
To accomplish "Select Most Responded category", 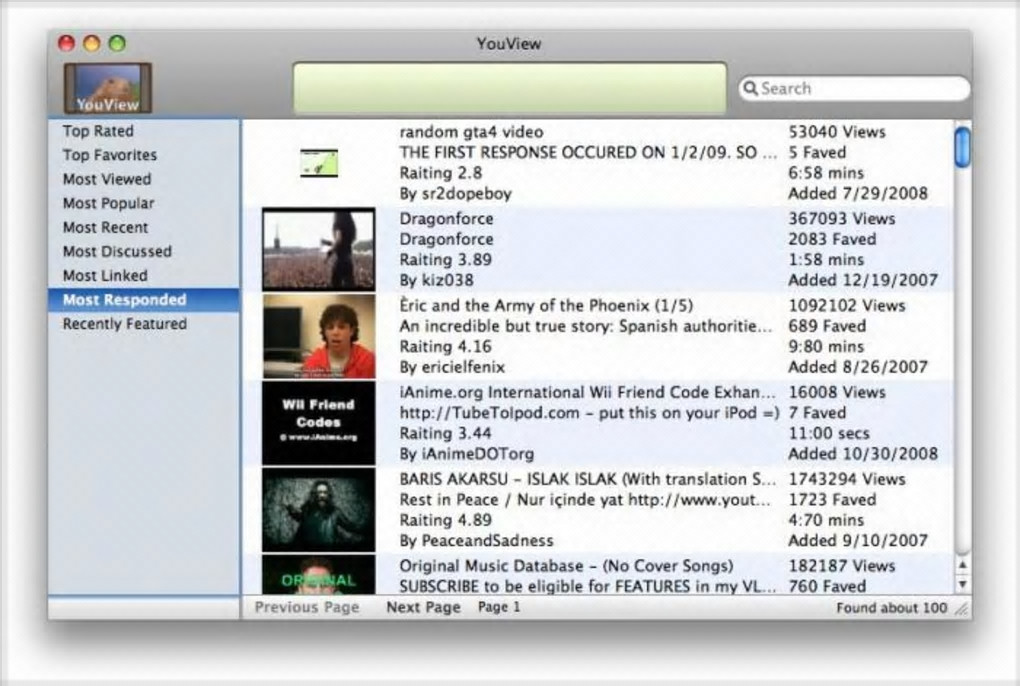I will tap(144, 300).
